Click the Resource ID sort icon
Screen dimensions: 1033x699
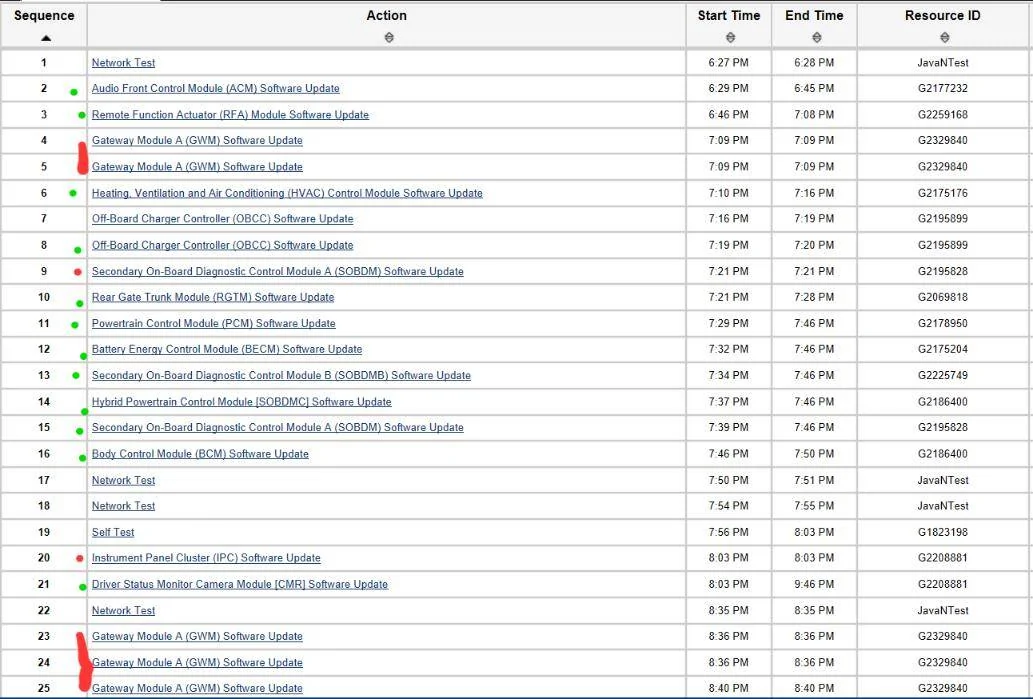(945, 38)
